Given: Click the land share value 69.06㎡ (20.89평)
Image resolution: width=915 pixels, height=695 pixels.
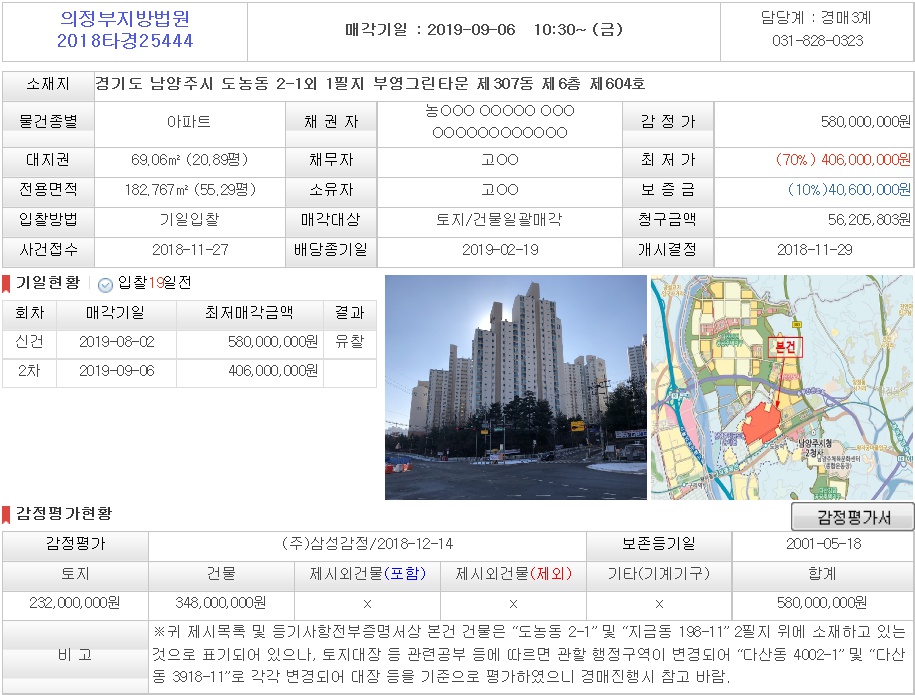Looking at the screenshot, I should pos(190,159).
